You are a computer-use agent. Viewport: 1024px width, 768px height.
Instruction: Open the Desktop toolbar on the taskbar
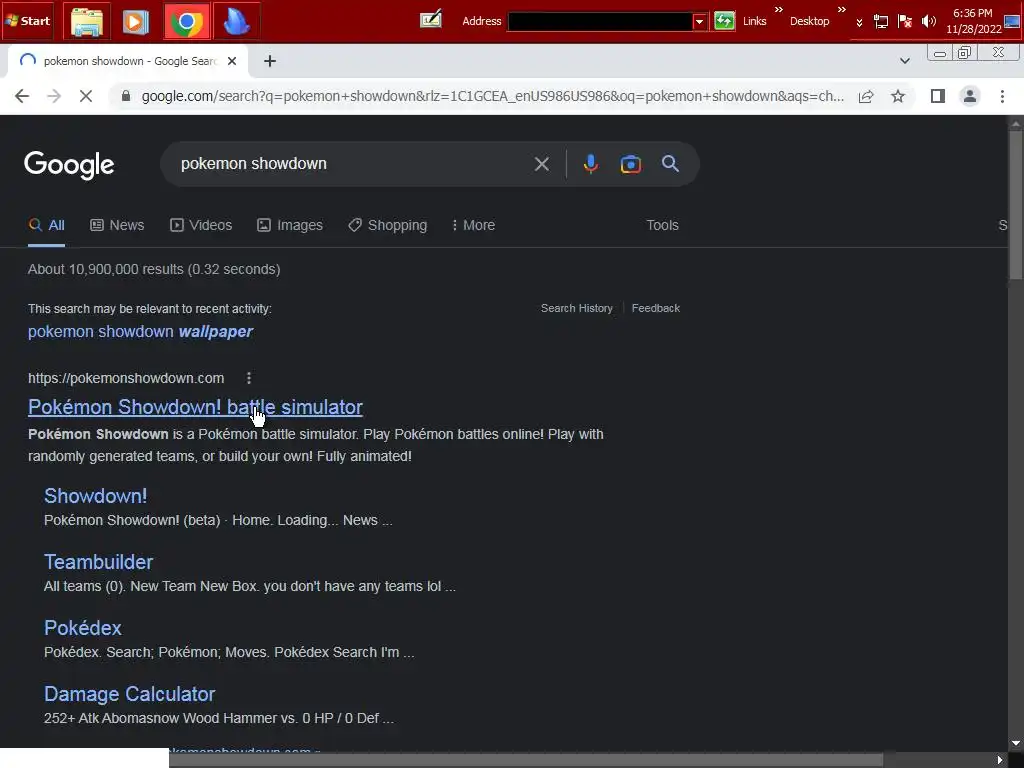tap(809, 21)
